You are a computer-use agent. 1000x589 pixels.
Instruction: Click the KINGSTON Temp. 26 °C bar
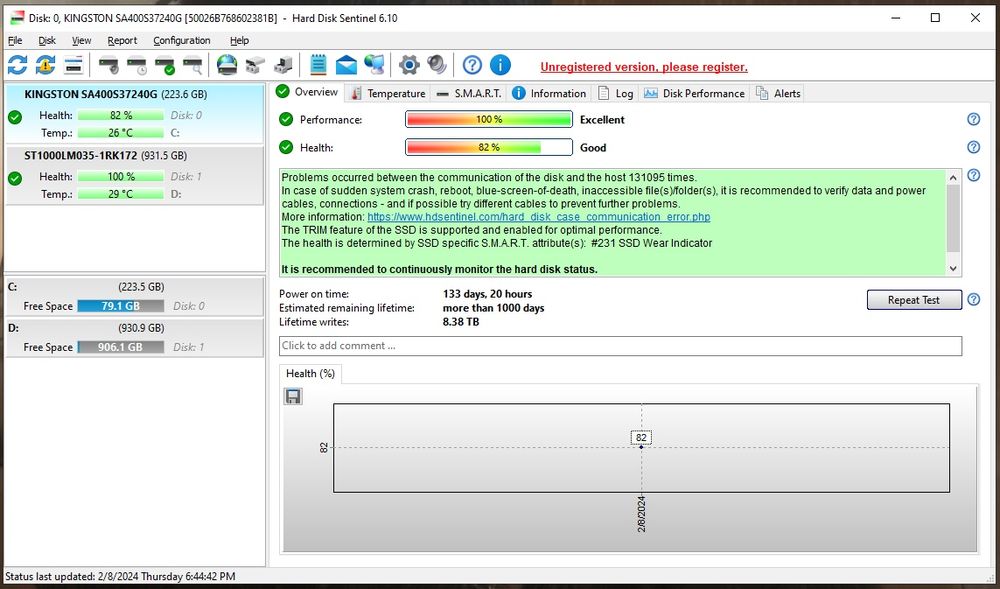[121, 133]
